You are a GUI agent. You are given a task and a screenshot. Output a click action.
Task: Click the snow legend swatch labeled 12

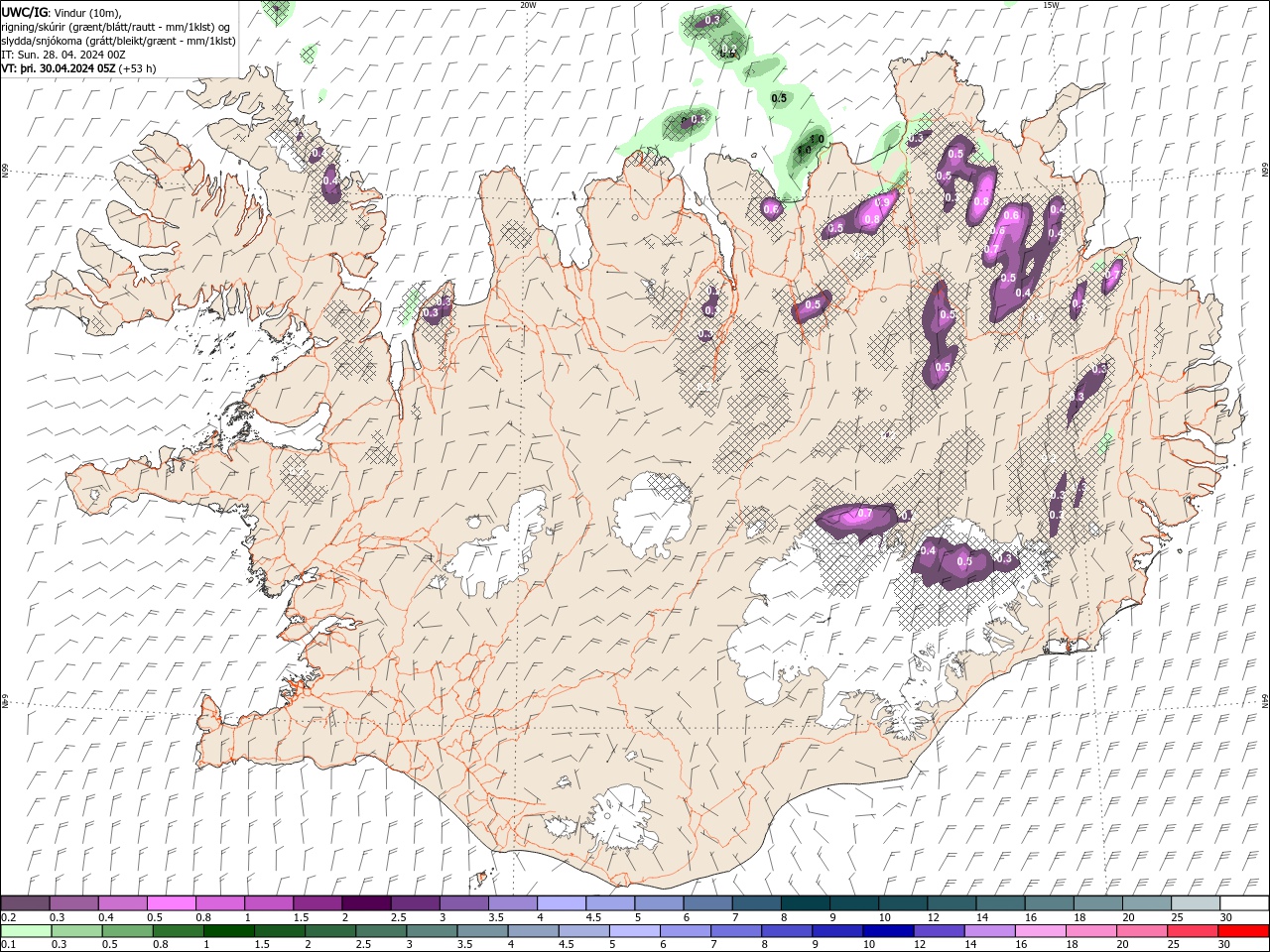pos(952,903)
